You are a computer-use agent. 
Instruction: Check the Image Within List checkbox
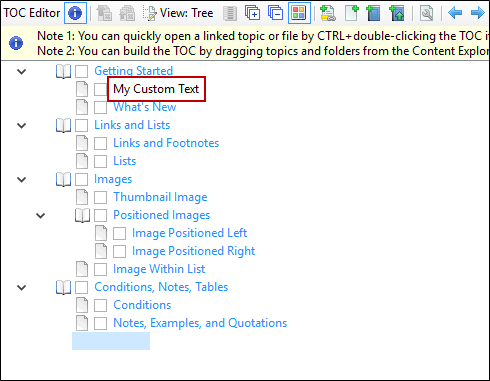[100, 269]
